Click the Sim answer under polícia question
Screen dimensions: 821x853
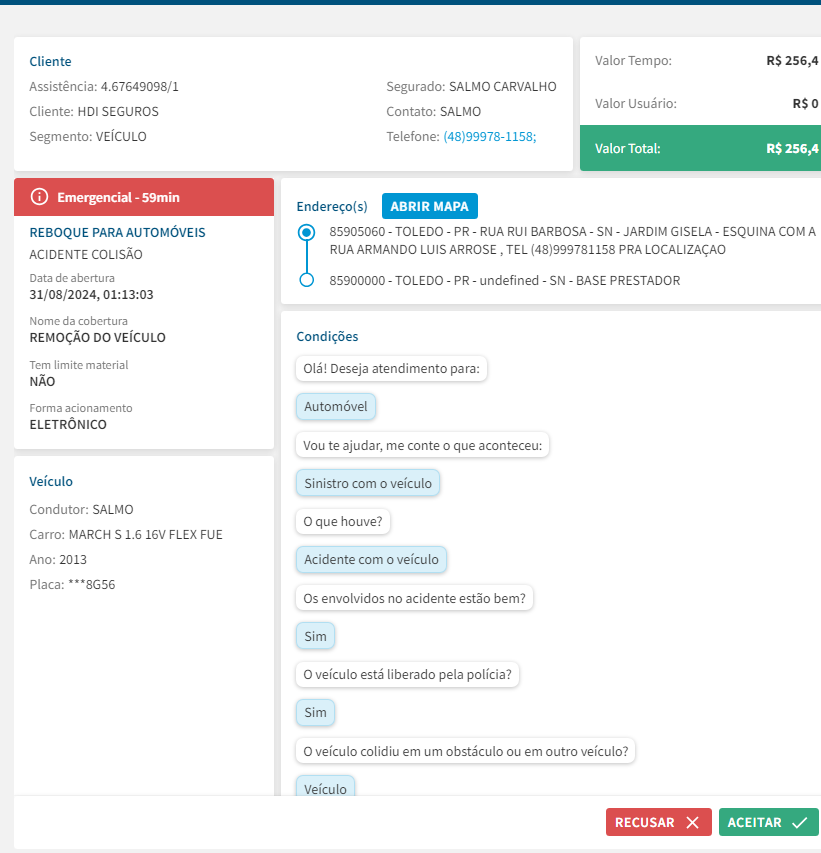point(315,713)
